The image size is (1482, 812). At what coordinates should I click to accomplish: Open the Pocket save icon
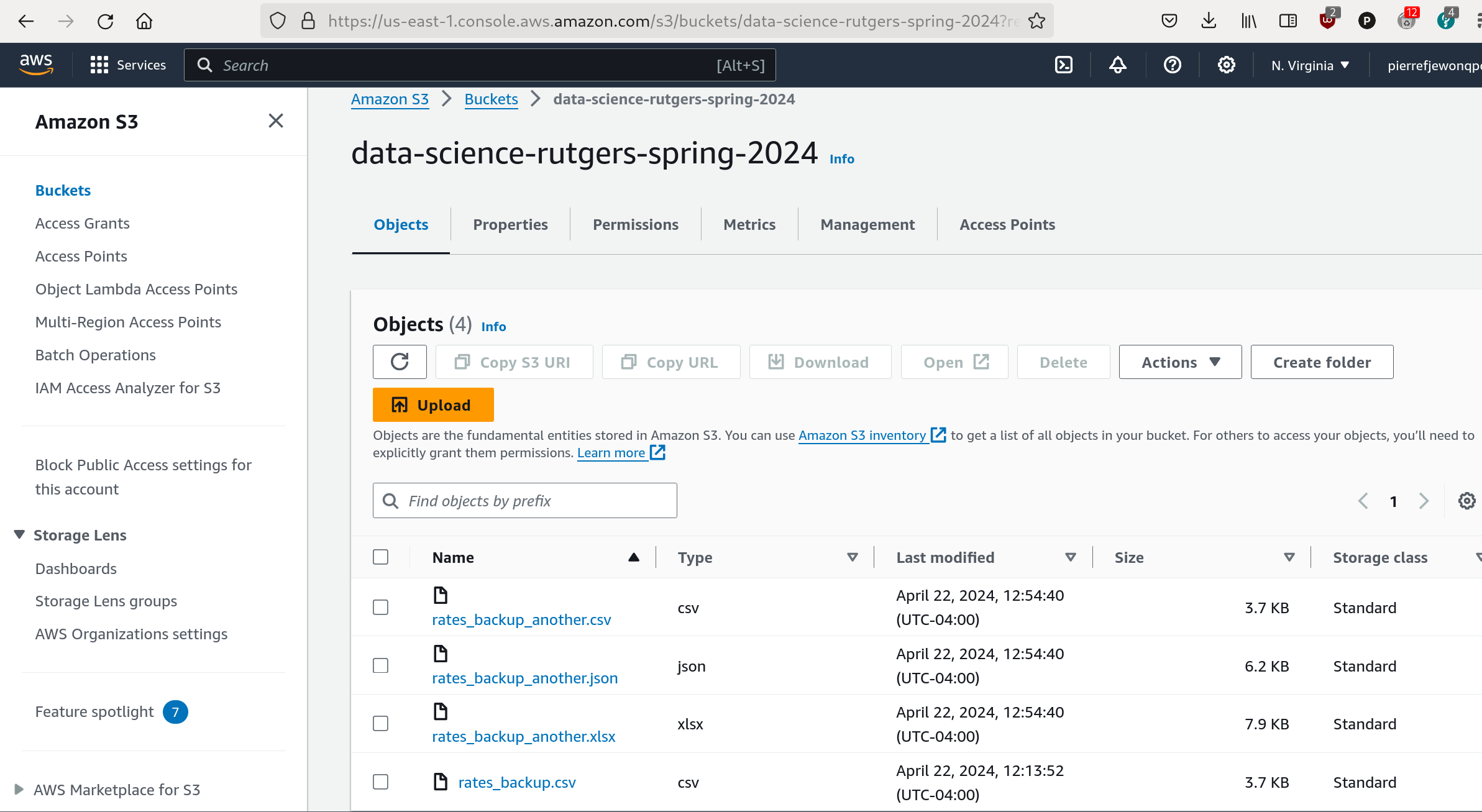pos(1169,21)
